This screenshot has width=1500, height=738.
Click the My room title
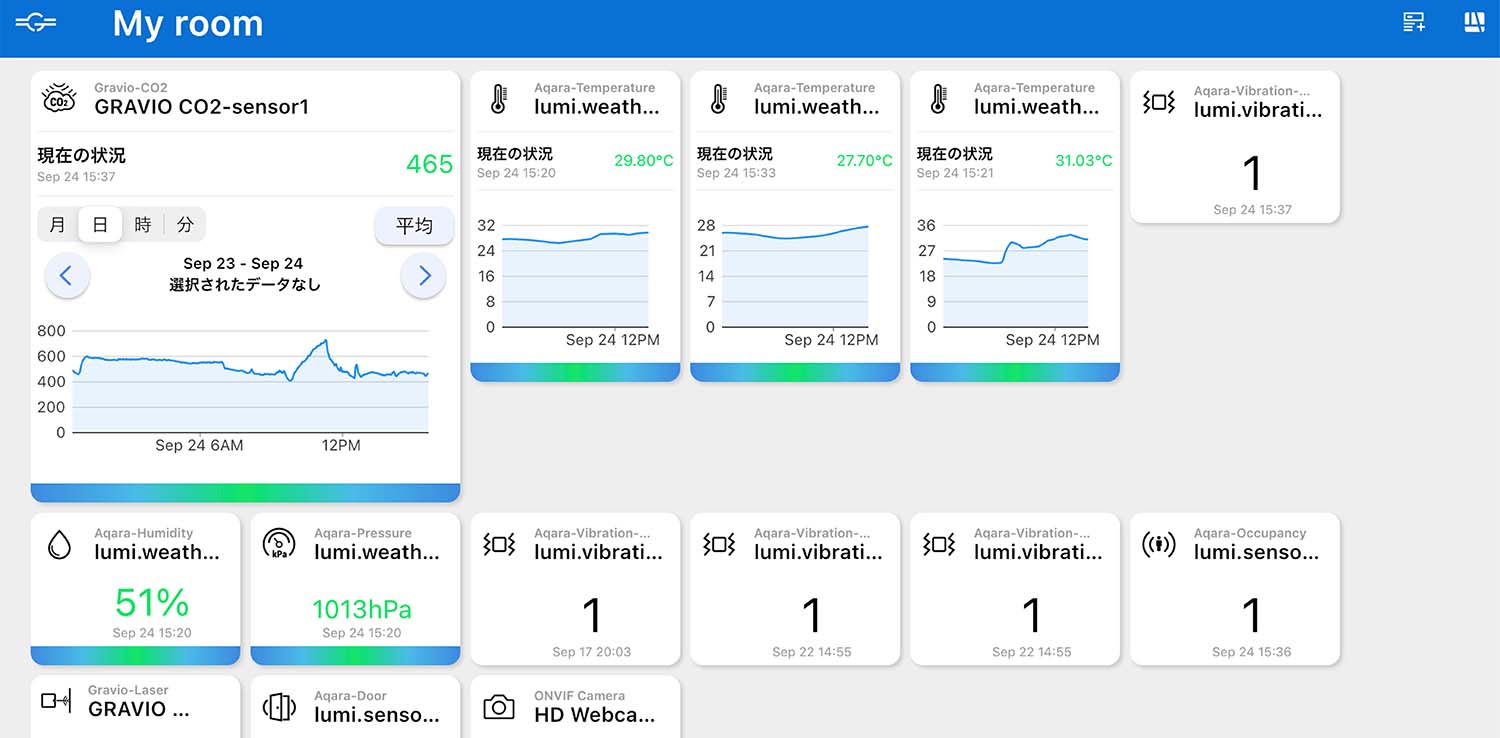[188, 23]
